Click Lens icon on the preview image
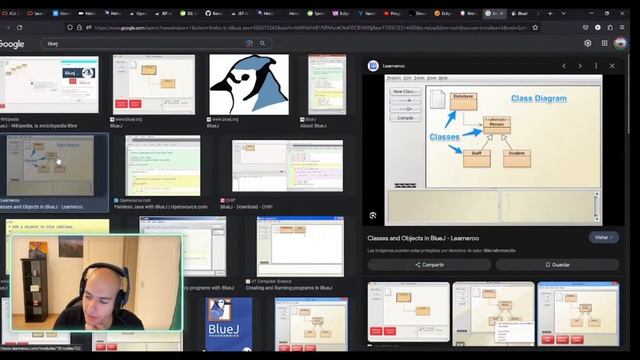This screenshot has width=640, height=360. [x=373, y=215]
